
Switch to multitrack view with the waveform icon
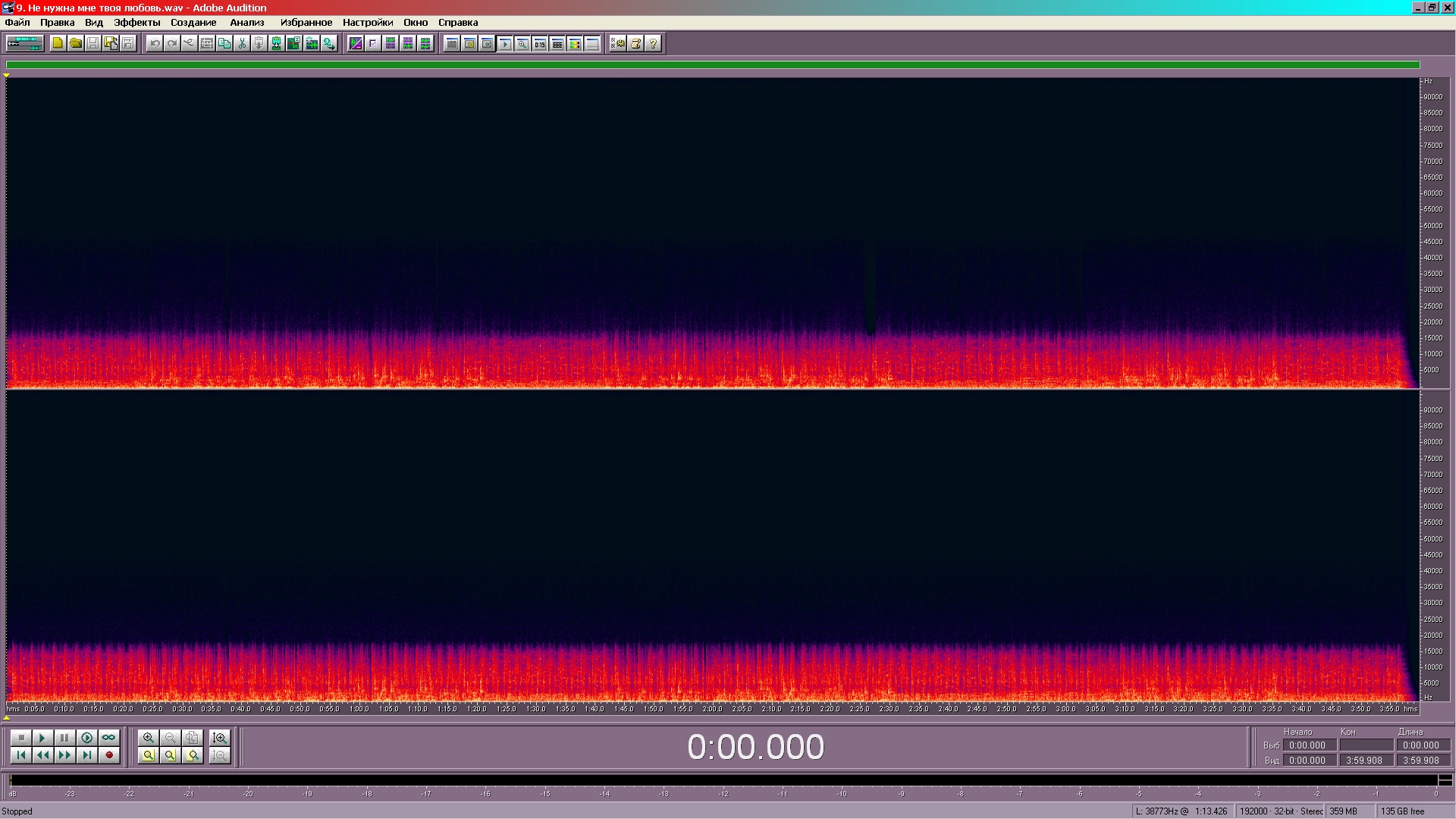point(25,43)
